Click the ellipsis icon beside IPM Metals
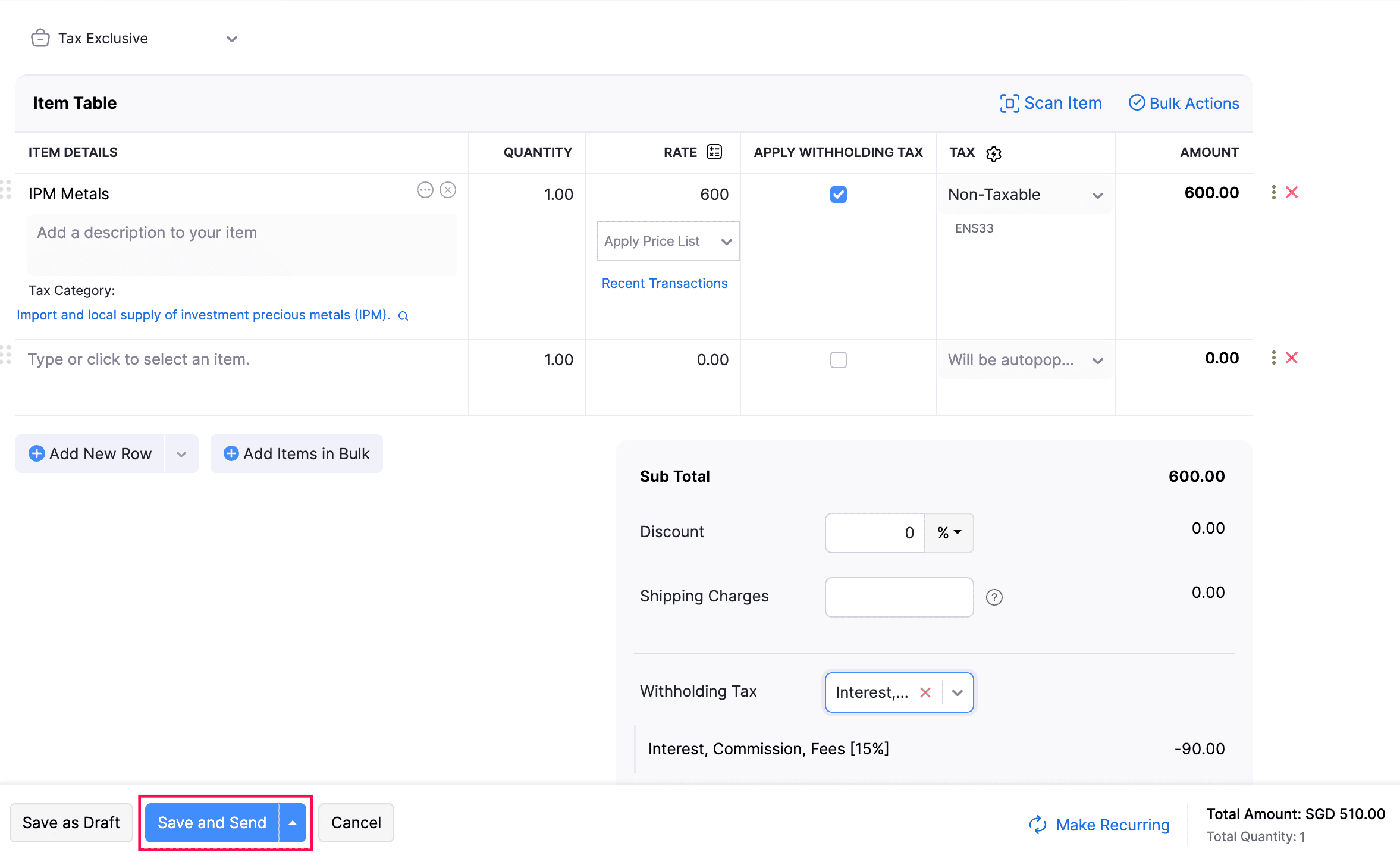The image size is (1400, 865). tap(425, 190)
